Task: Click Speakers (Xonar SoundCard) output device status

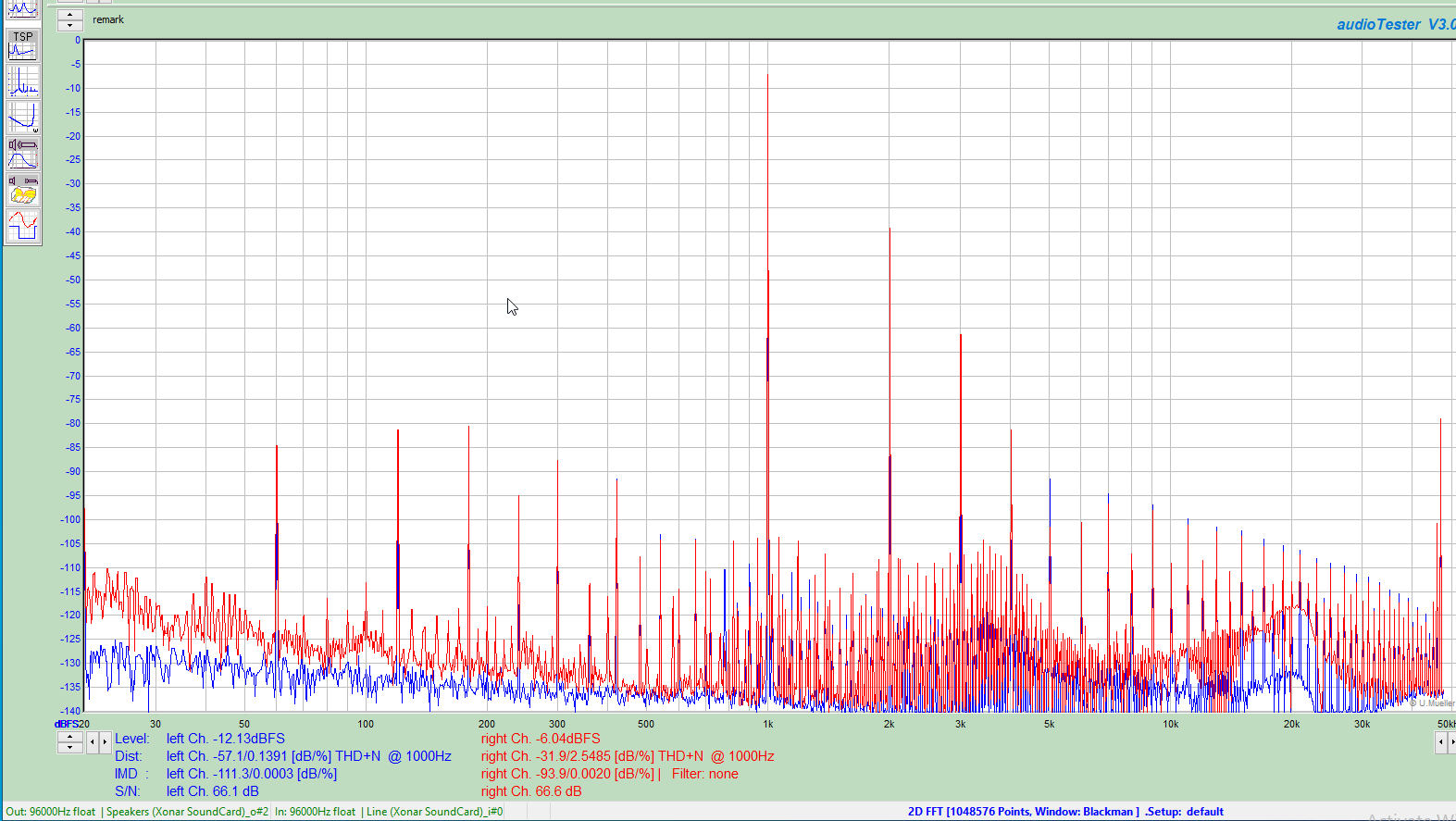Action: coord(187,812)
